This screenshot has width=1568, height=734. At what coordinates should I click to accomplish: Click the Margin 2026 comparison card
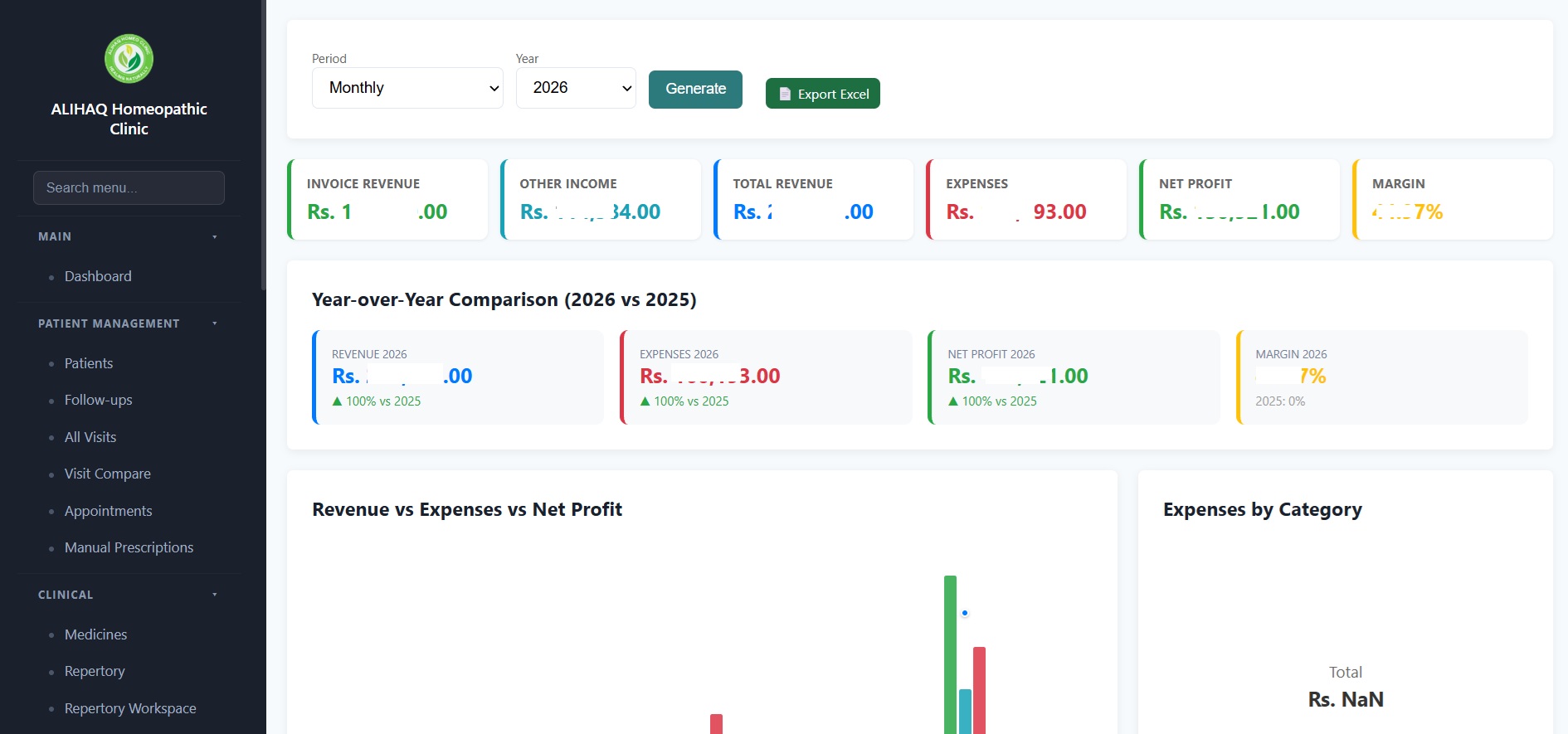(x=1382, y=377)
